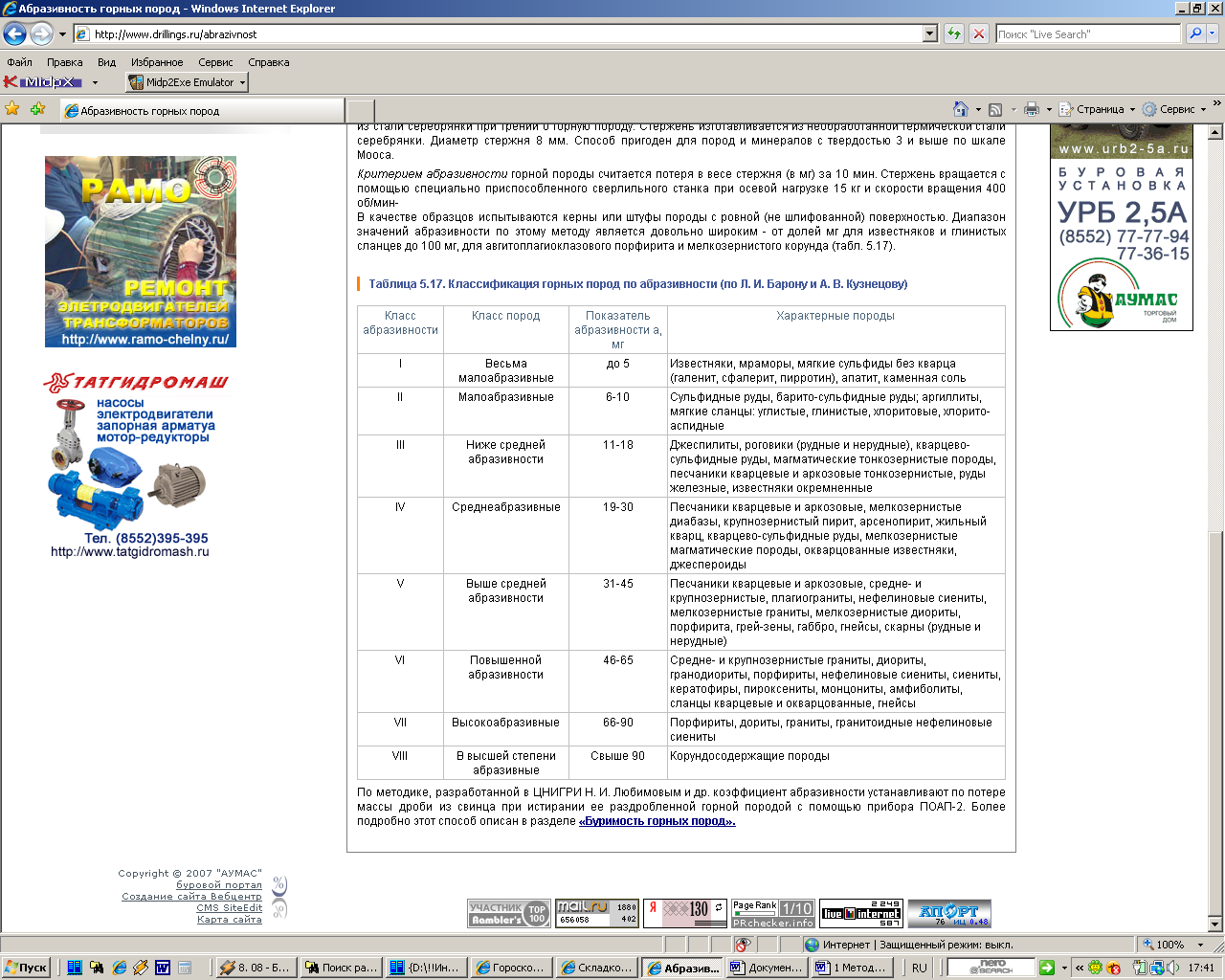Expand the address bar history dropdown
1225x980 pixels.
(x=930, y=34)
